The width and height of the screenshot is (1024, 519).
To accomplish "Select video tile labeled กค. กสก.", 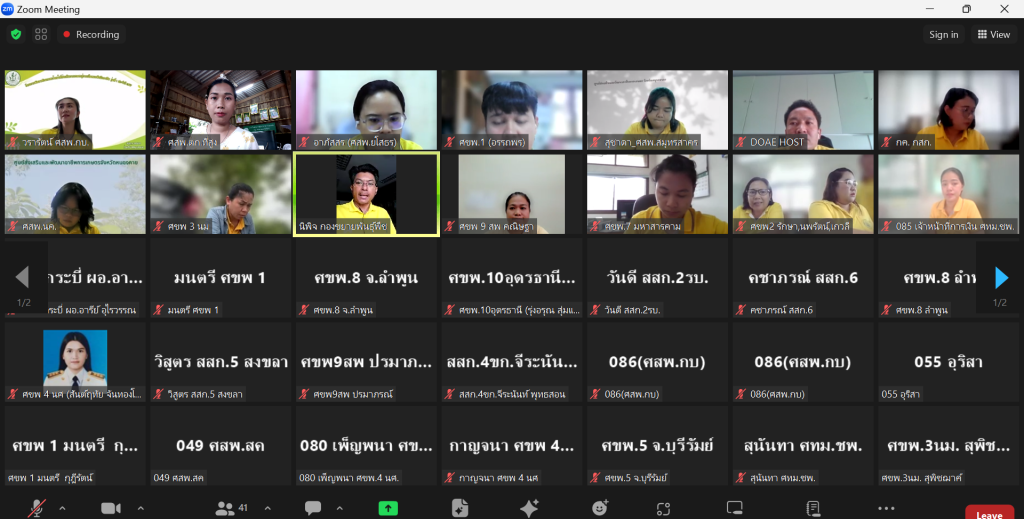I will click(x=948, y=110).
